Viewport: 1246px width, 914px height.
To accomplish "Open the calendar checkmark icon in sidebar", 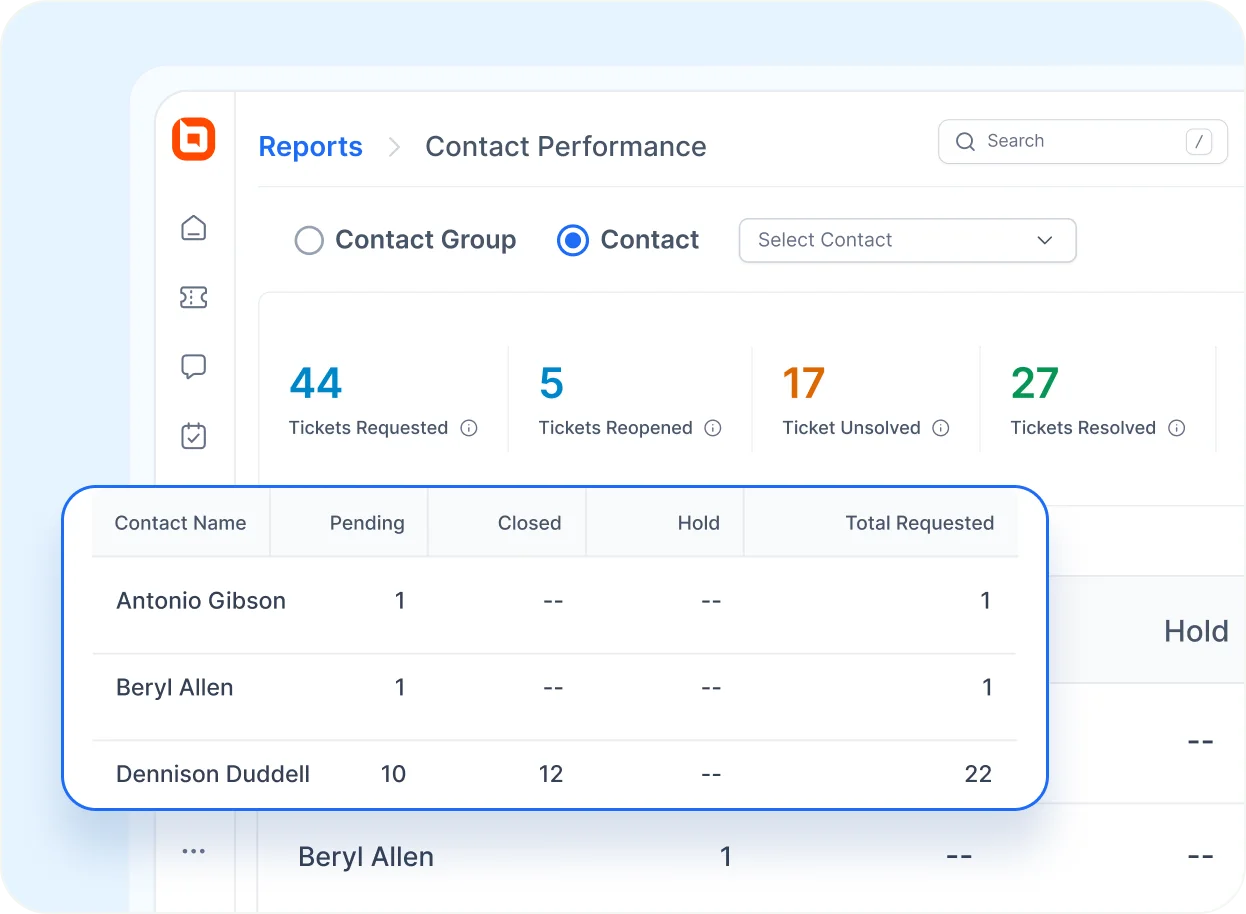I will (193, 436).
